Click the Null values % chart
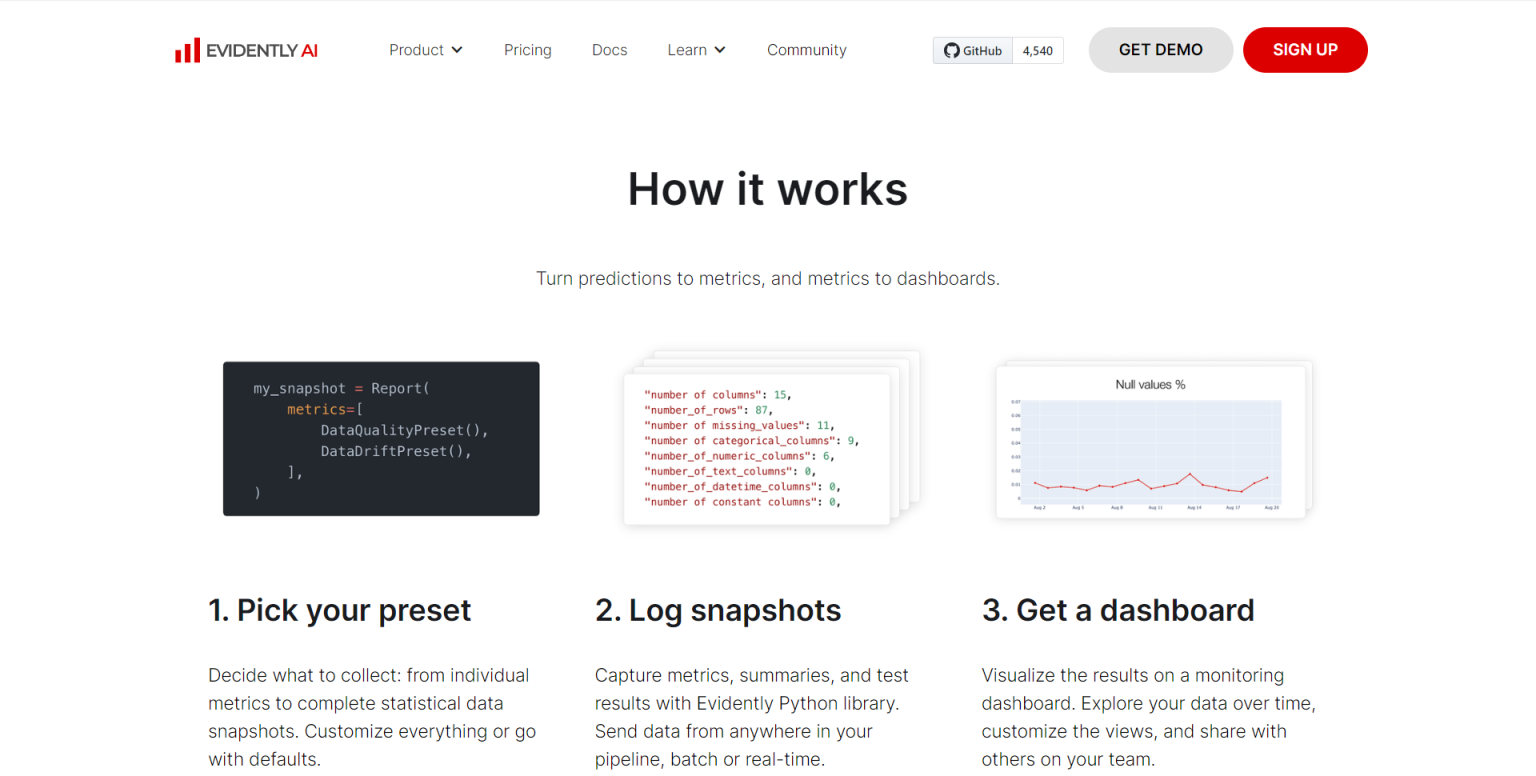This screenshot has height=776, width=1536. pyautogui.click(x=1152, y=441)
